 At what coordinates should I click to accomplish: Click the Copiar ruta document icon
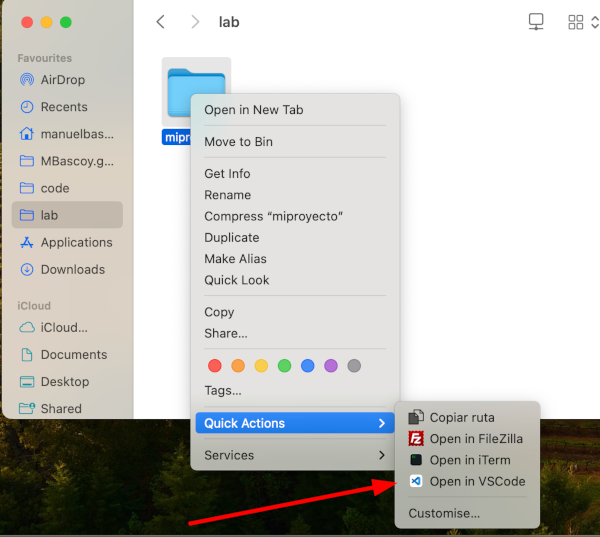(416, 417)
